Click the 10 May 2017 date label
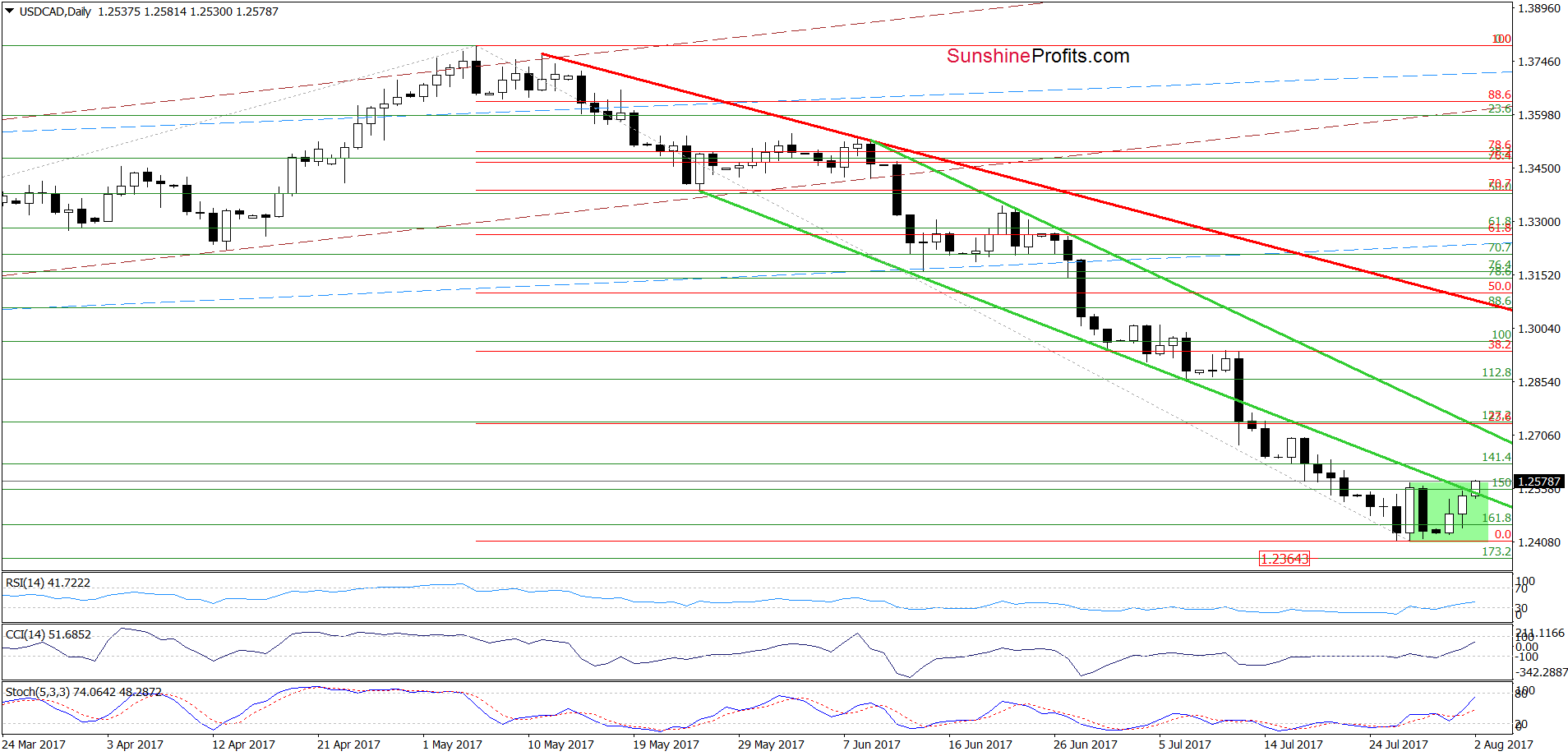The height and width of the screenshot is (756, 1568). point(560,744)
